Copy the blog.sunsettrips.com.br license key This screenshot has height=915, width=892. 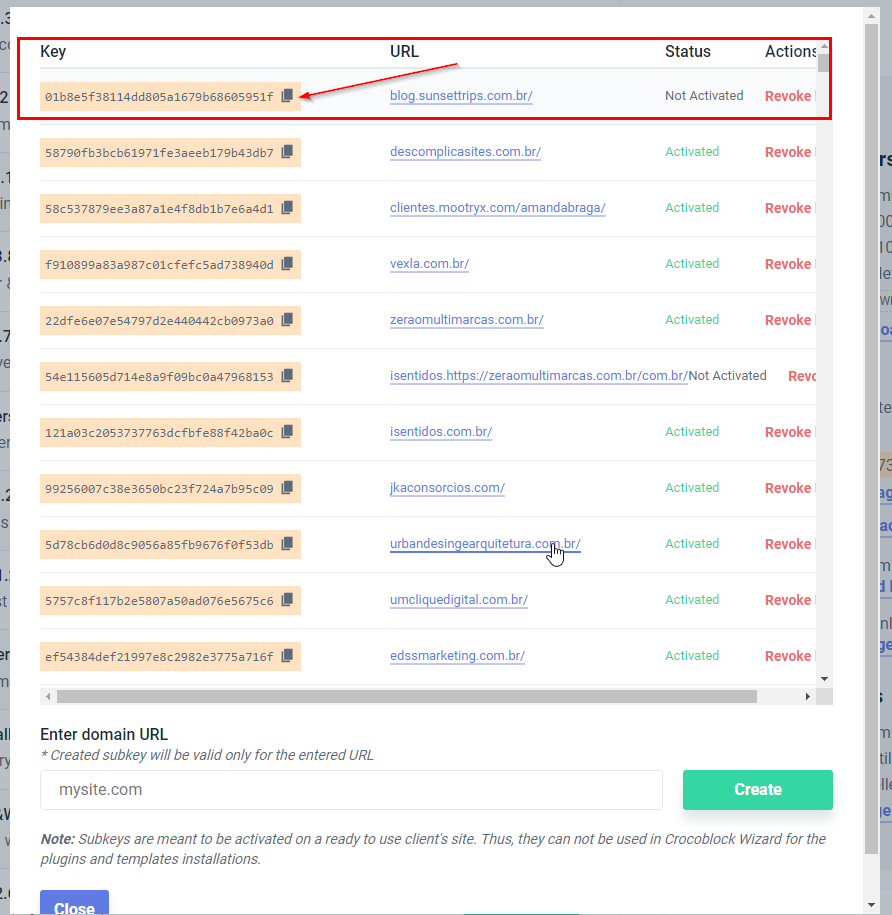[x=287, y=96]
